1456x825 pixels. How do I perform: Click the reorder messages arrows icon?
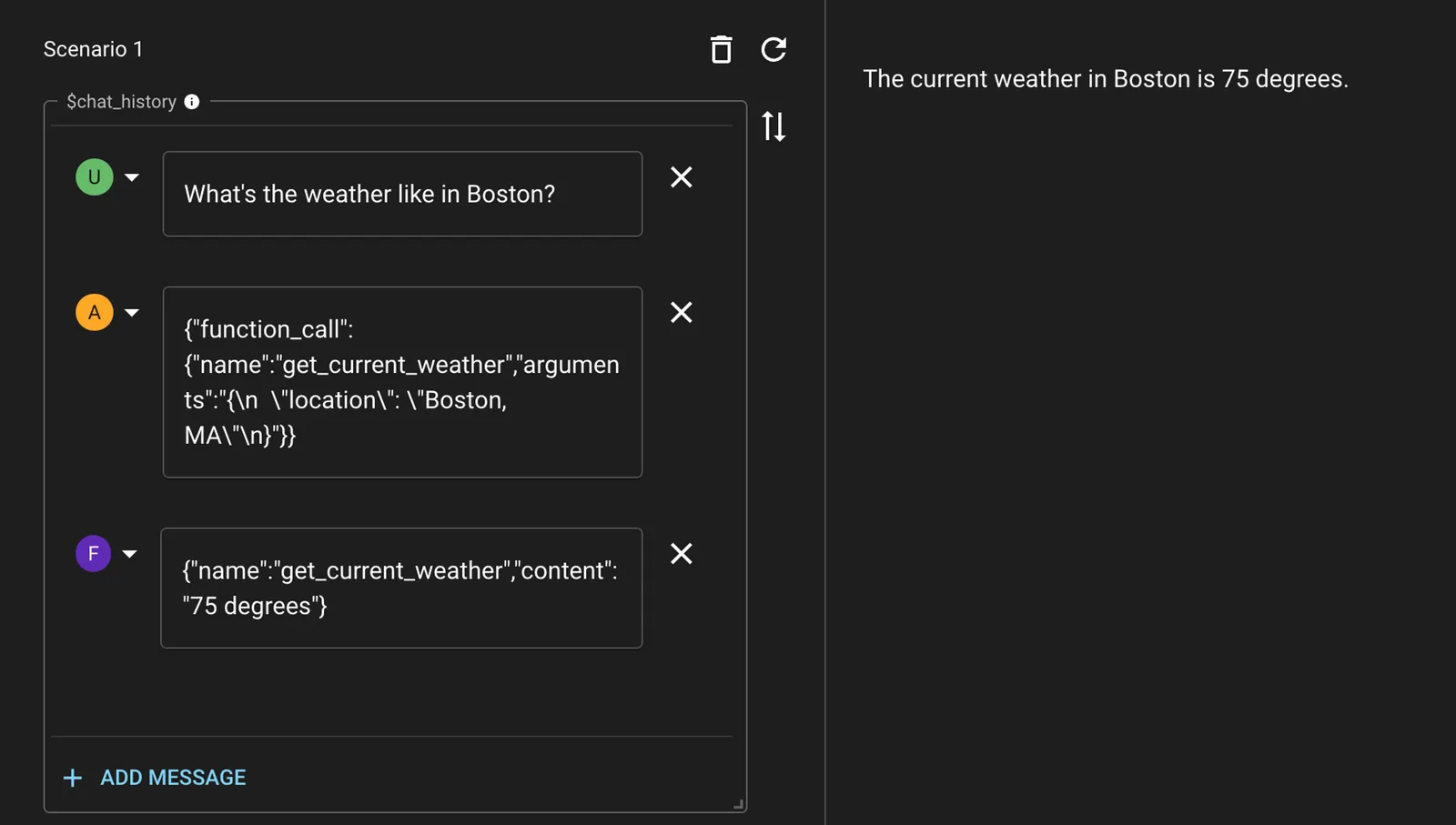(773, 126)
